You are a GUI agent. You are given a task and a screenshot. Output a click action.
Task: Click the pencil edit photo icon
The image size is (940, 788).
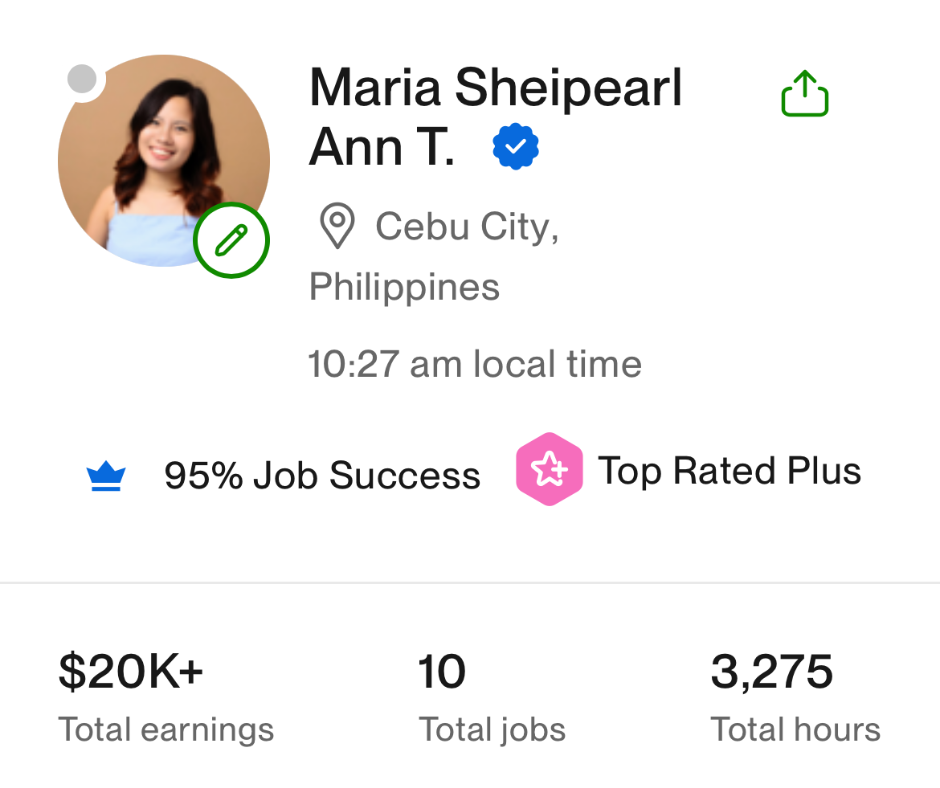[x=231, y=241]
